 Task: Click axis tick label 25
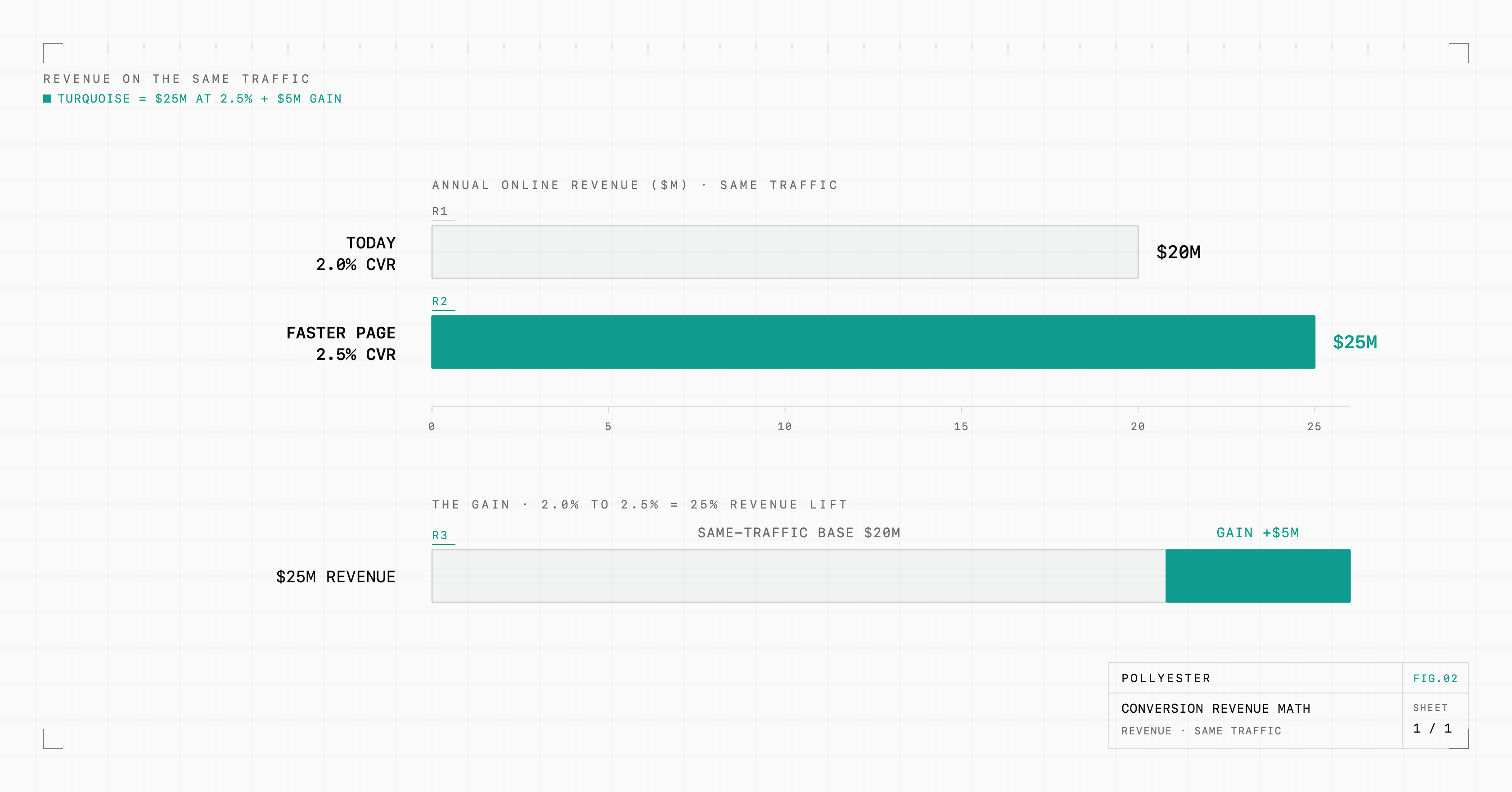tap(1315, 427)
